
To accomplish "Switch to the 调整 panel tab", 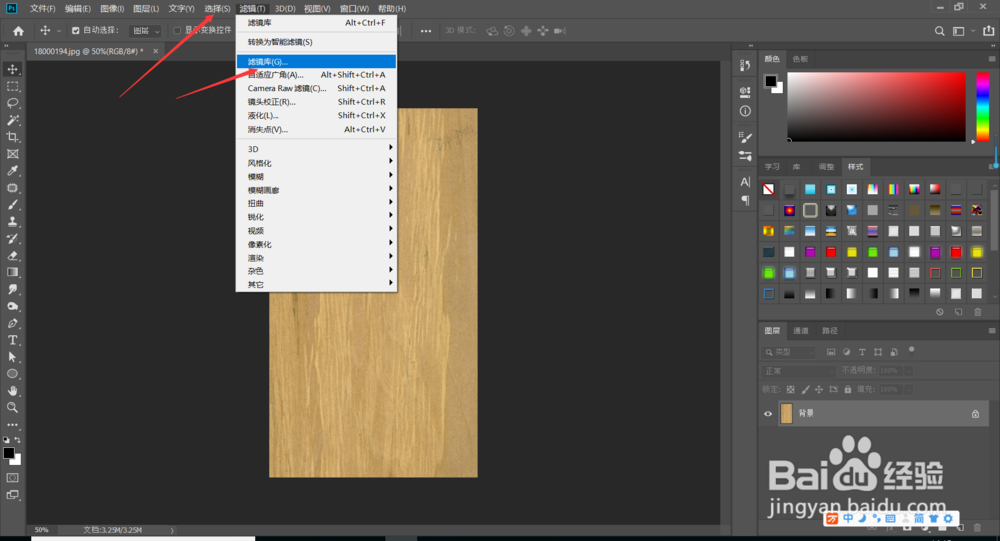I will pyautogui.click(x=827, y=167).
